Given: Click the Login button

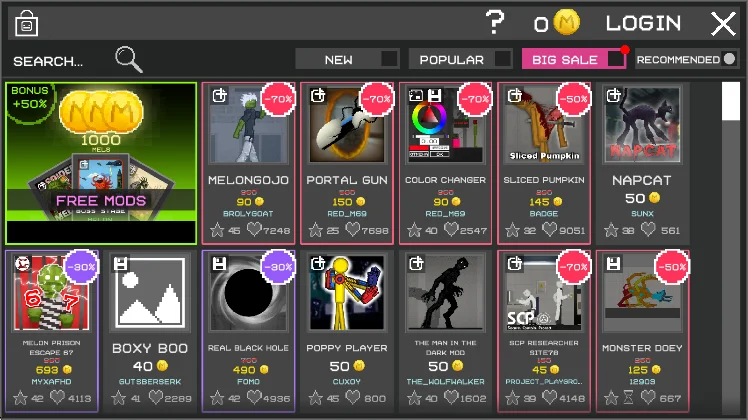Looking at the screenshot, I should pyautogui.click(x=643, y=23).
